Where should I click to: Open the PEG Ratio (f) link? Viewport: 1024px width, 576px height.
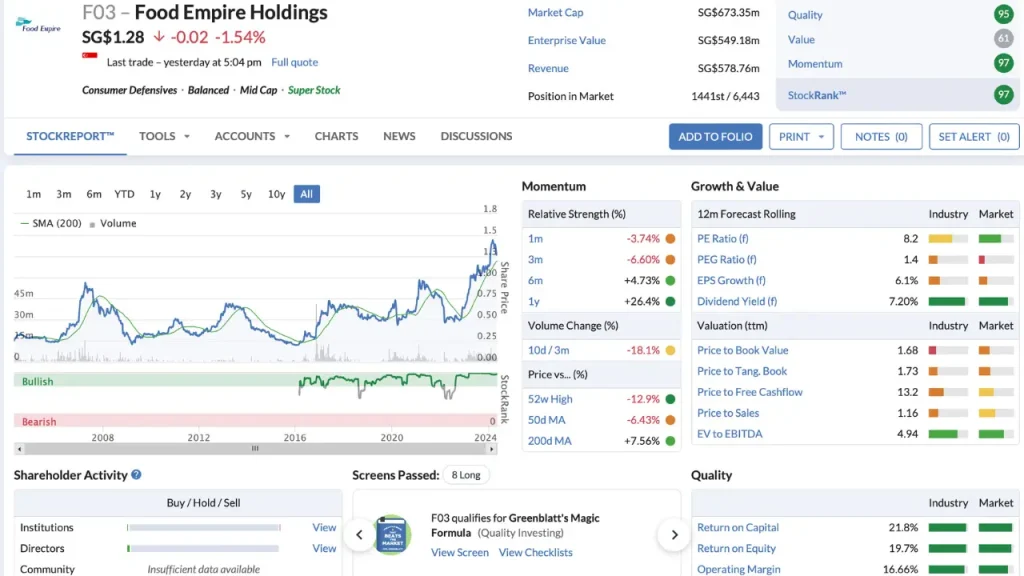tap(726, 260)
